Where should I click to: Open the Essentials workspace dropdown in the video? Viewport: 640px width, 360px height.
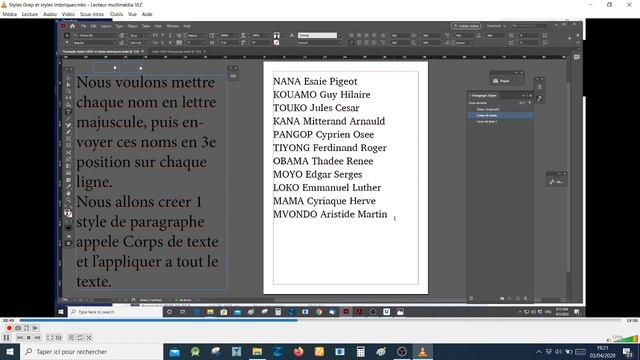click(x=496, y=26)
